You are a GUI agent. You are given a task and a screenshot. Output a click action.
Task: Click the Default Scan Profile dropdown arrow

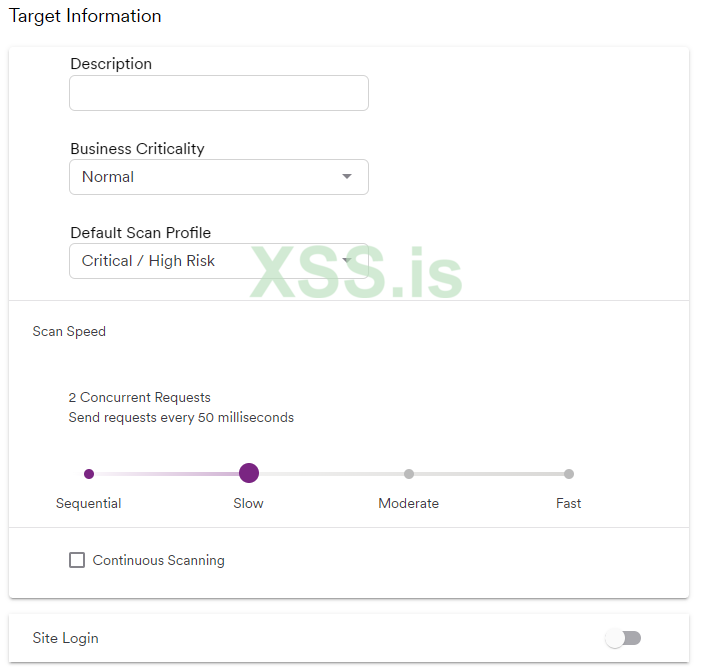tap(347, 261)
